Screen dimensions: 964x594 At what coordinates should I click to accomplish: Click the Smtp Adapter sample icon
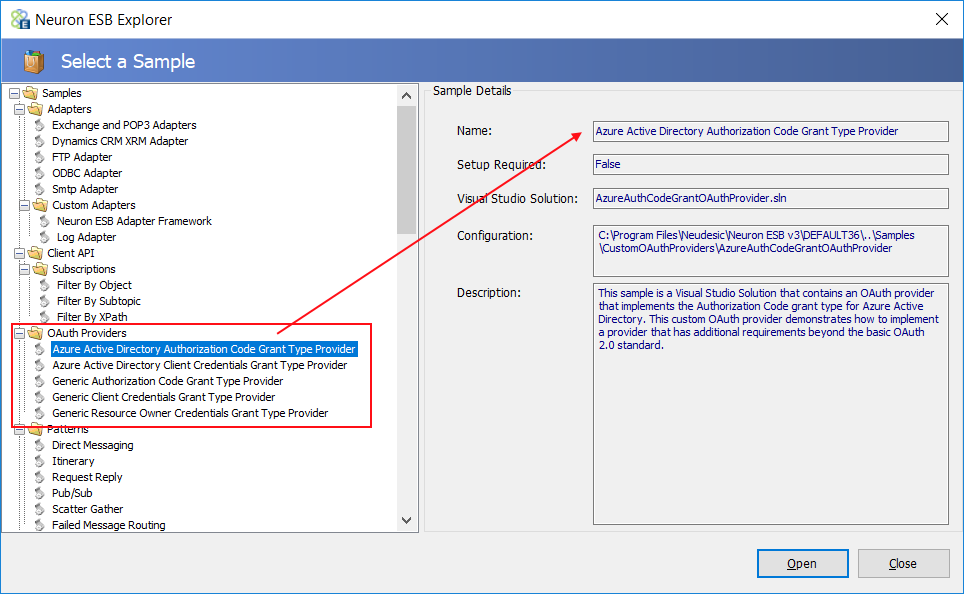point(40,189)
